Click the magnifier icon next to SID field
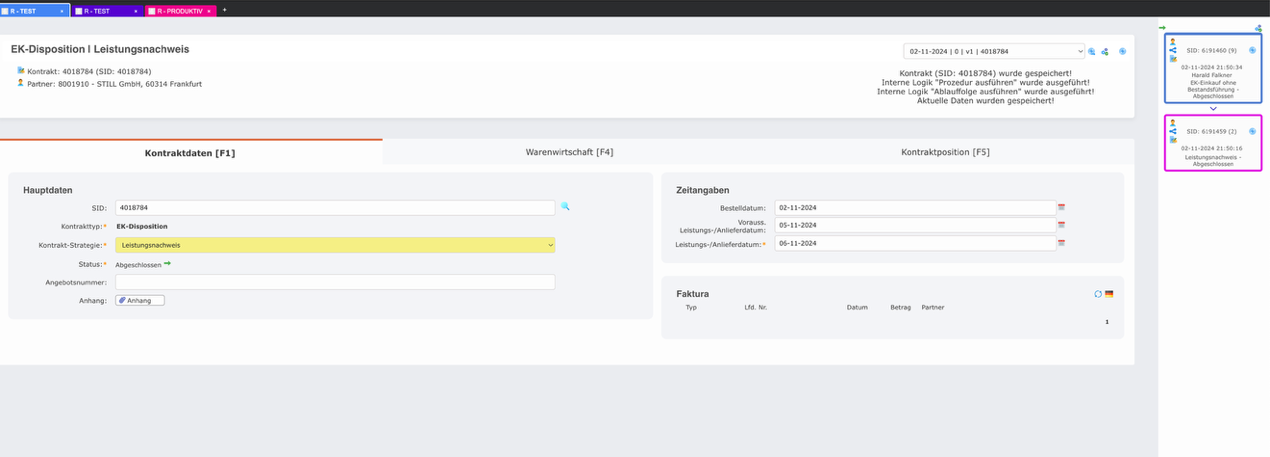Screen dimensions: 1270x457 coord(565,207)
